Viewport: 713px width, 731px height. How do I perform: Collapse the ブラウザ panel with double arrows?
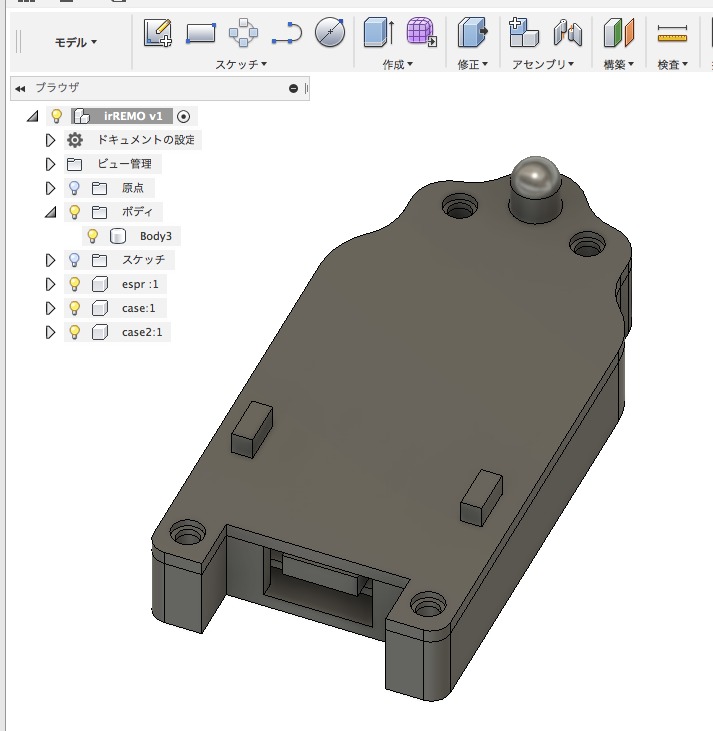tap(20, 88)
